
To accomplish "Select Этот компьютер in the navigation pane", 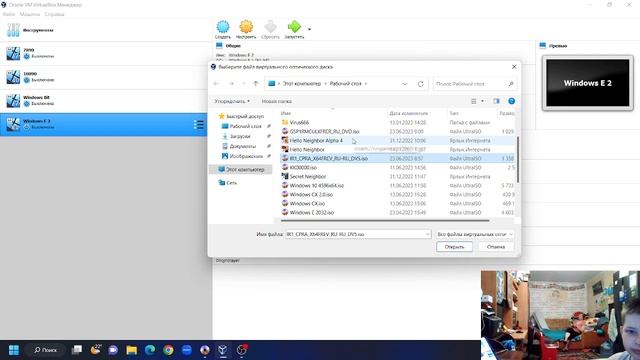I will (241, 169).
